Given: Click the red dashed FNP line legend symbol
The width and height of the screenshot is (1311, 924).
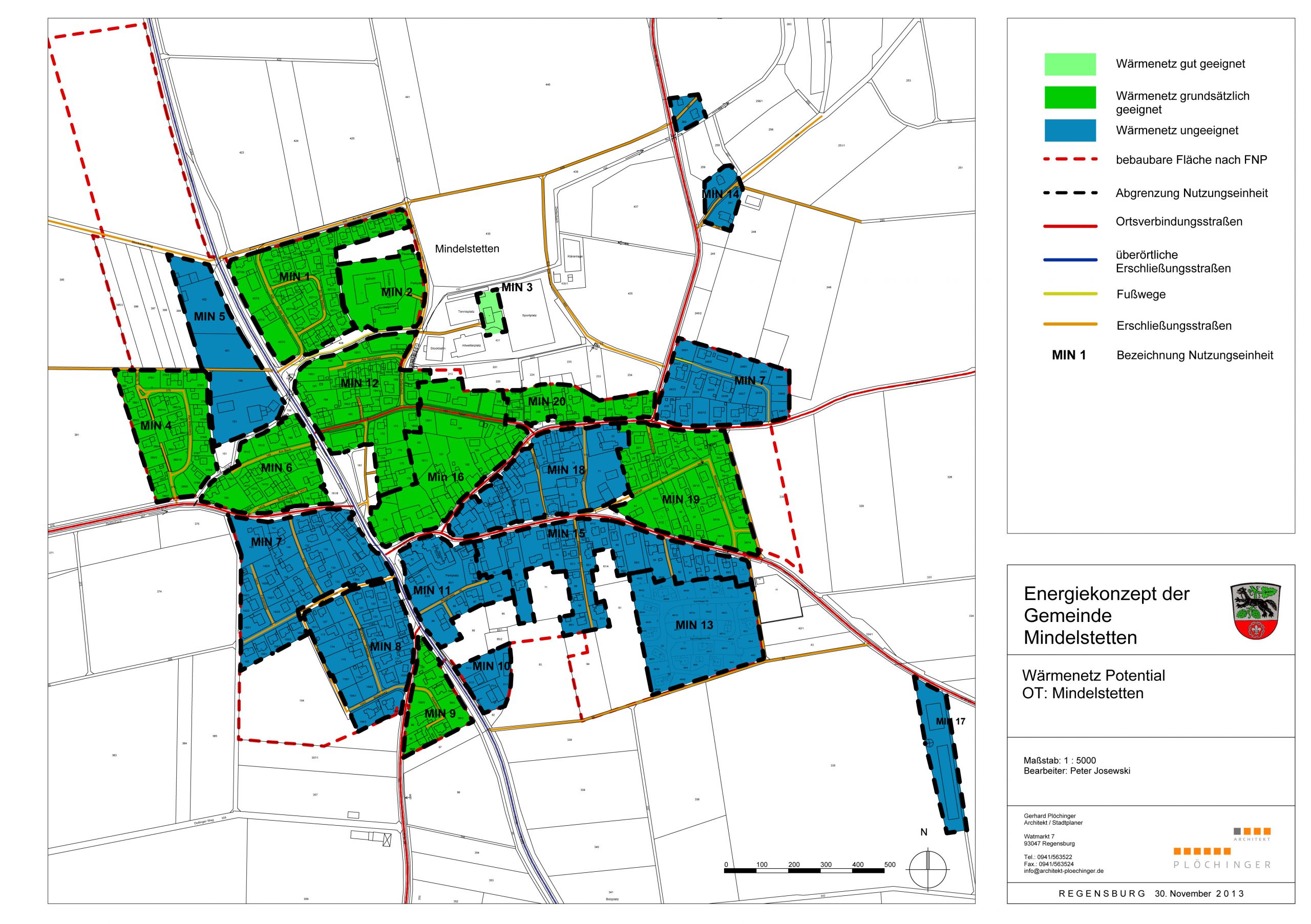Looking at the screenshot, I should tap(1070, 160).
